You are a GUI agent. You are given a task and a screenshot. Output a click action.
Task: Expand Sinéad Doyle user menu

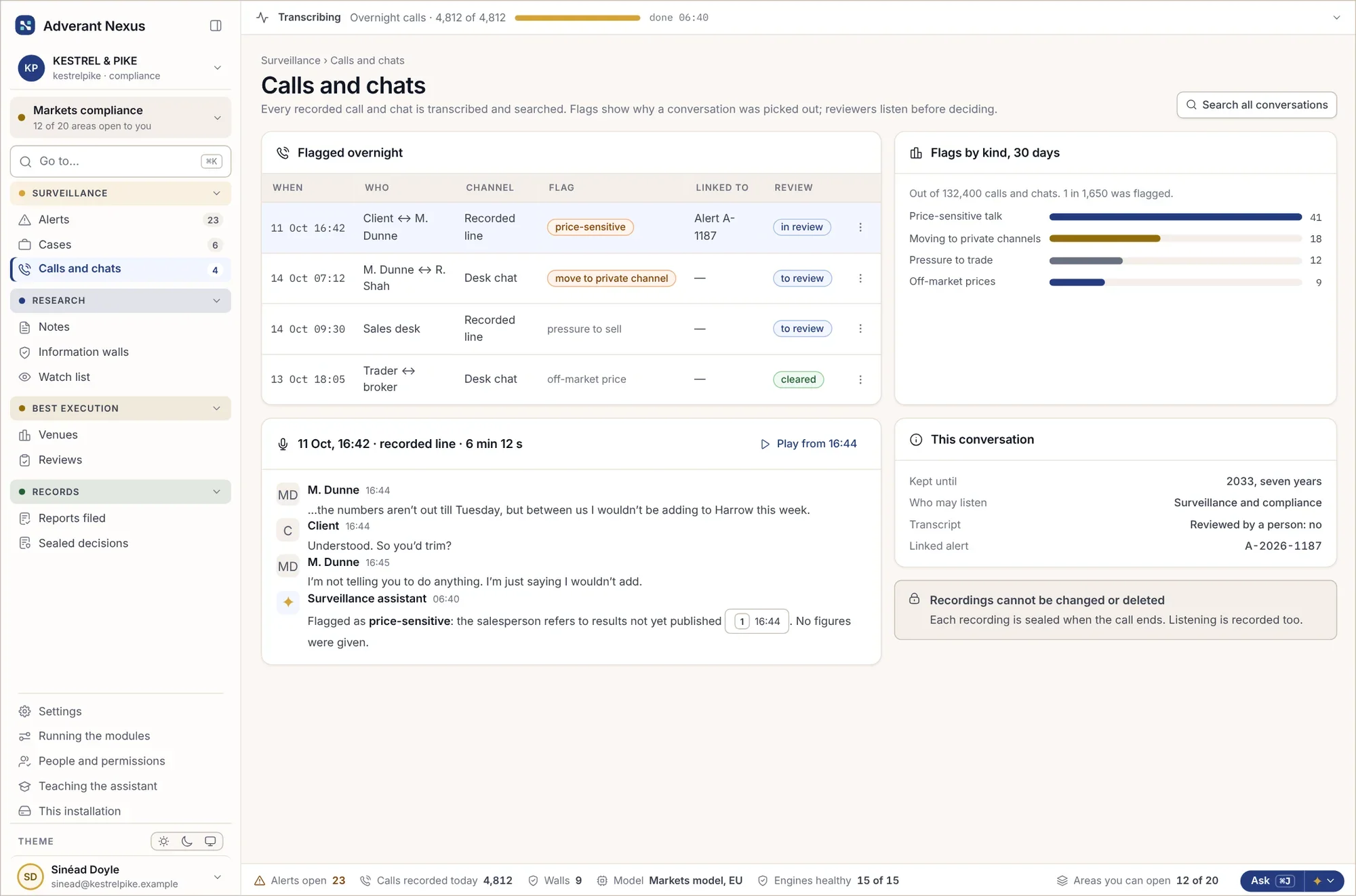click(121, 876)
